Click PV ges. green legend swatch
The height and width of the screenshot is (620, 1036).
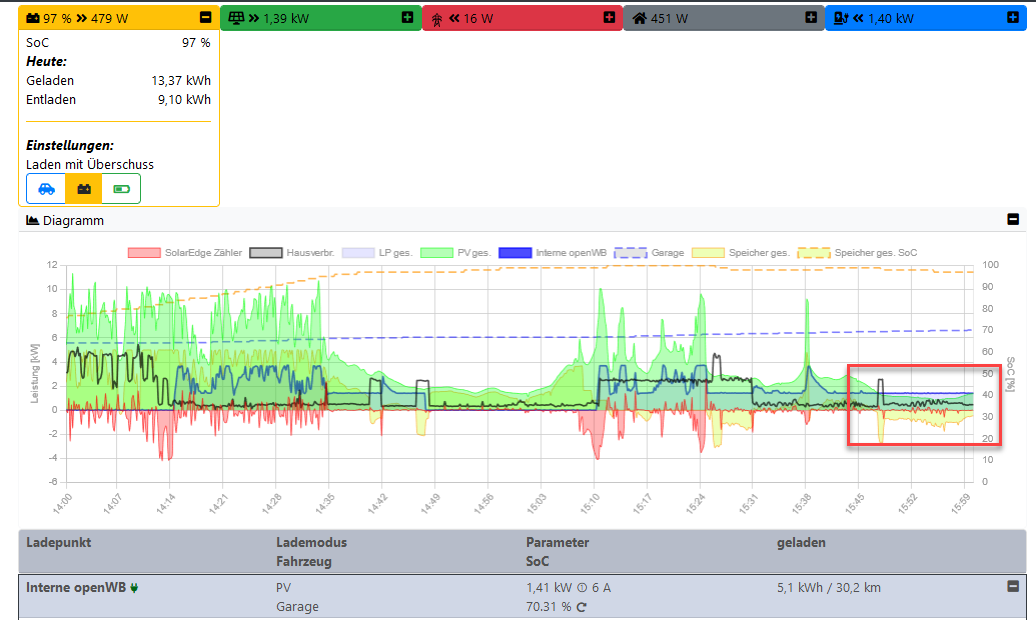click(436, 253)
